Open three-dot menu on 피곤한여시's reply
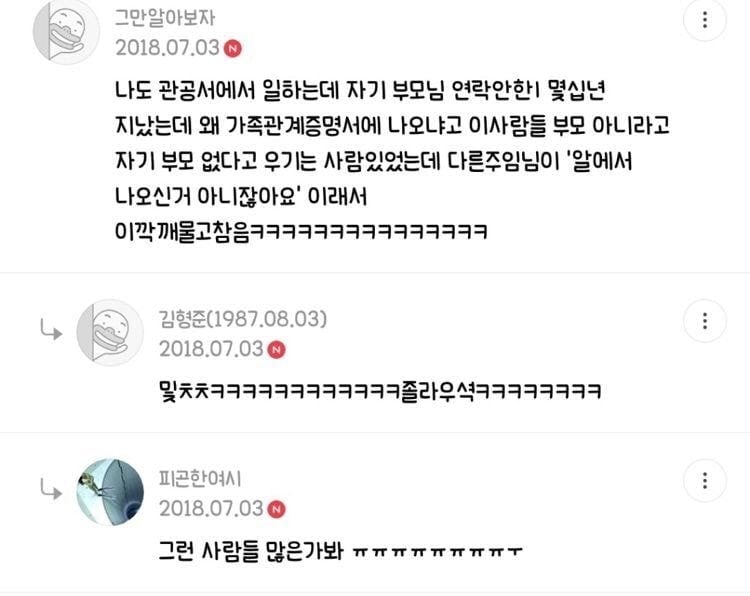Image resolution: width=750 pixels, height=596 pixels. [705, 480]
